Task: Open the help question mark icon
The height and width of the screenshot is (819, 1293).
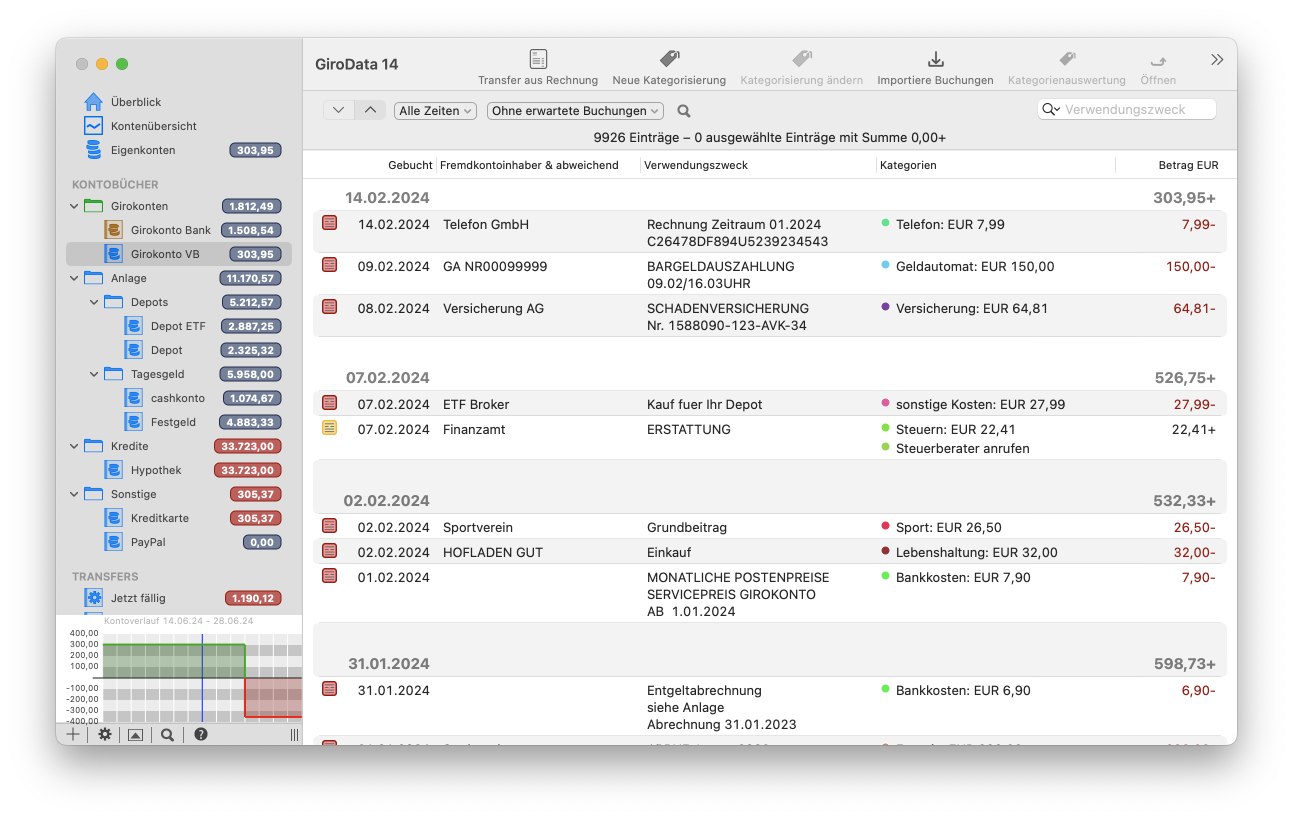Action: coord(201,734)
